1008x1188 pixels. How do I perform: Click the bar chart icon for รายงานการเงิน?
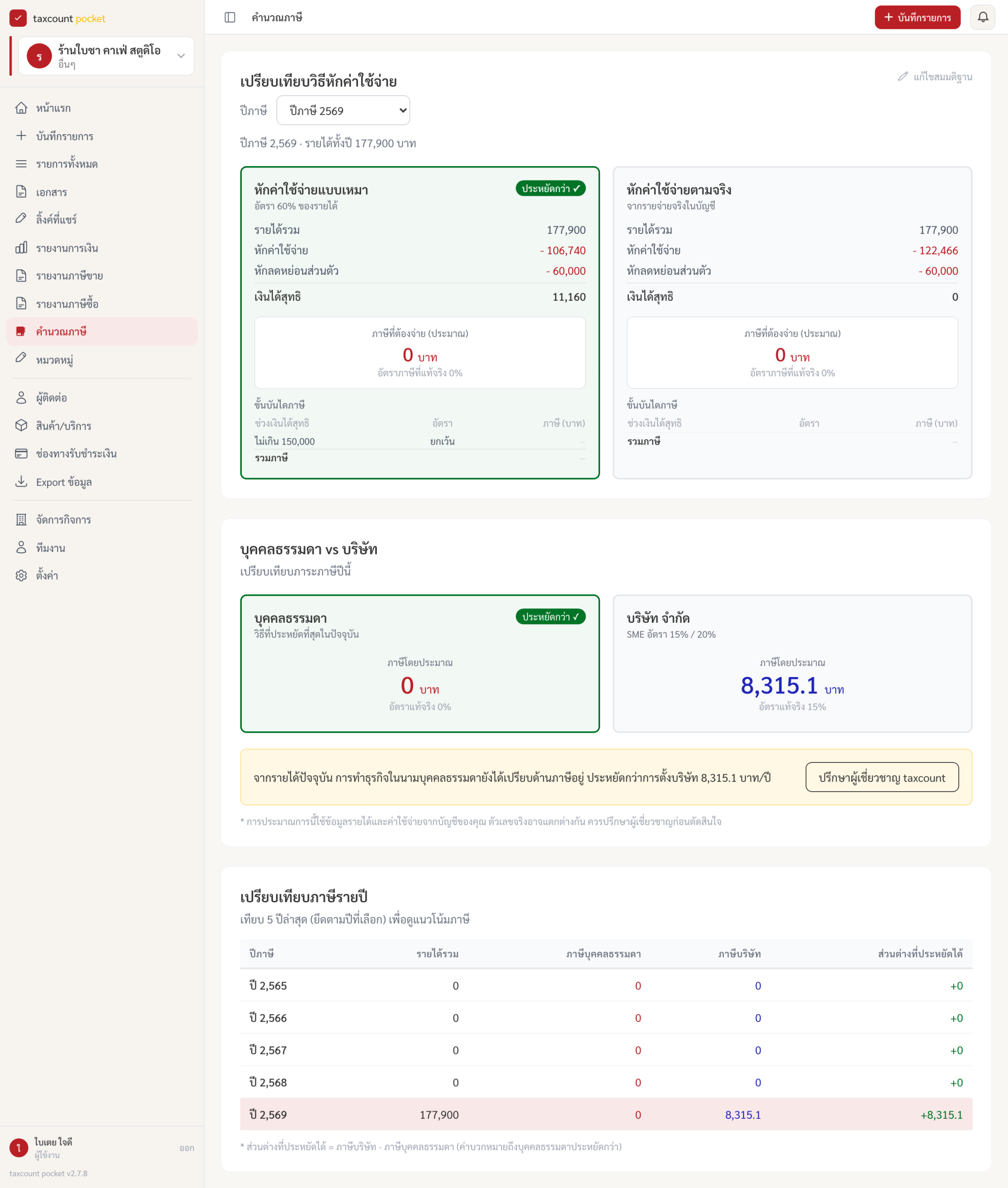(21, 248)
